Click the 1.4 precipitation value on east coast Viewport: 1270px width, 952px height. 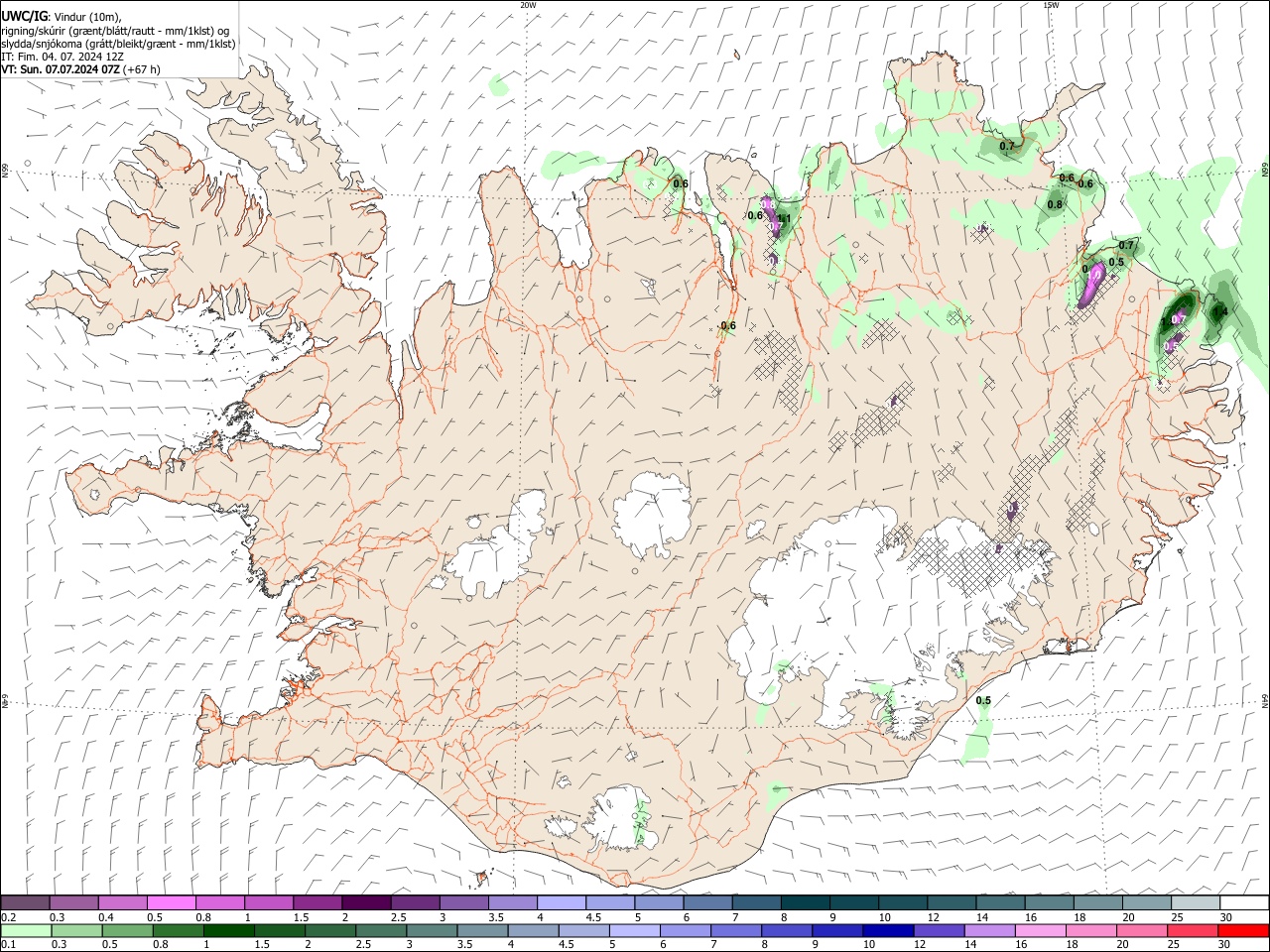point(1220,312)
